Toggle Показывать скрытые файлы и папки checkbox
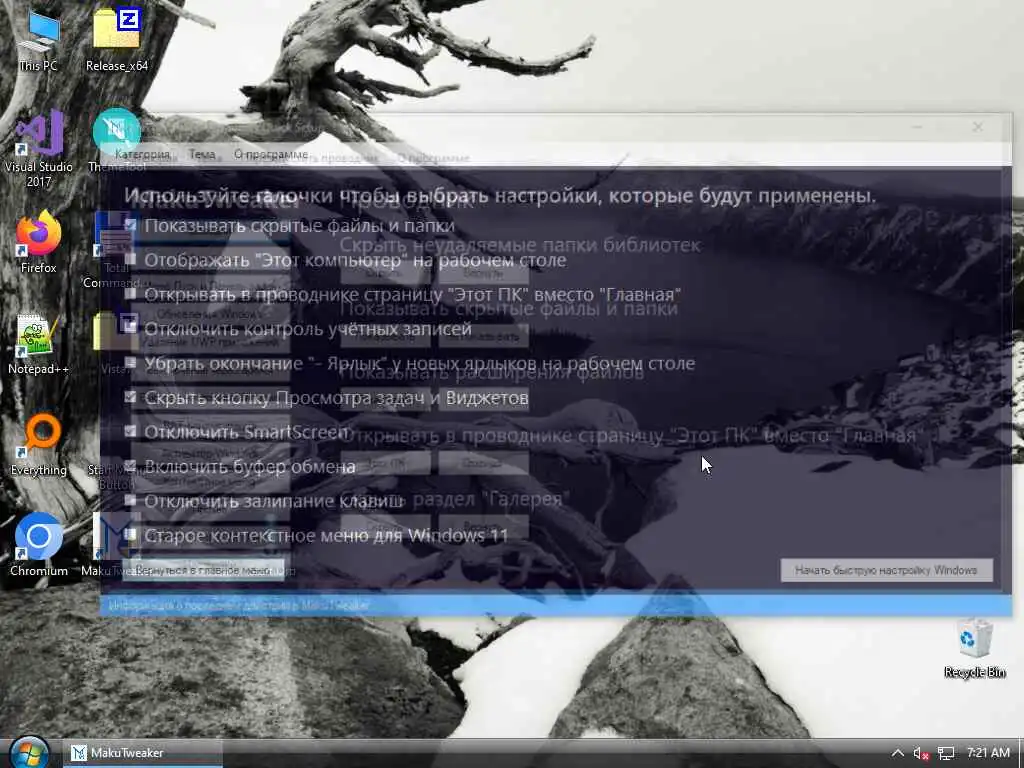The image size is (1024, 768). [x=131, y=225]
